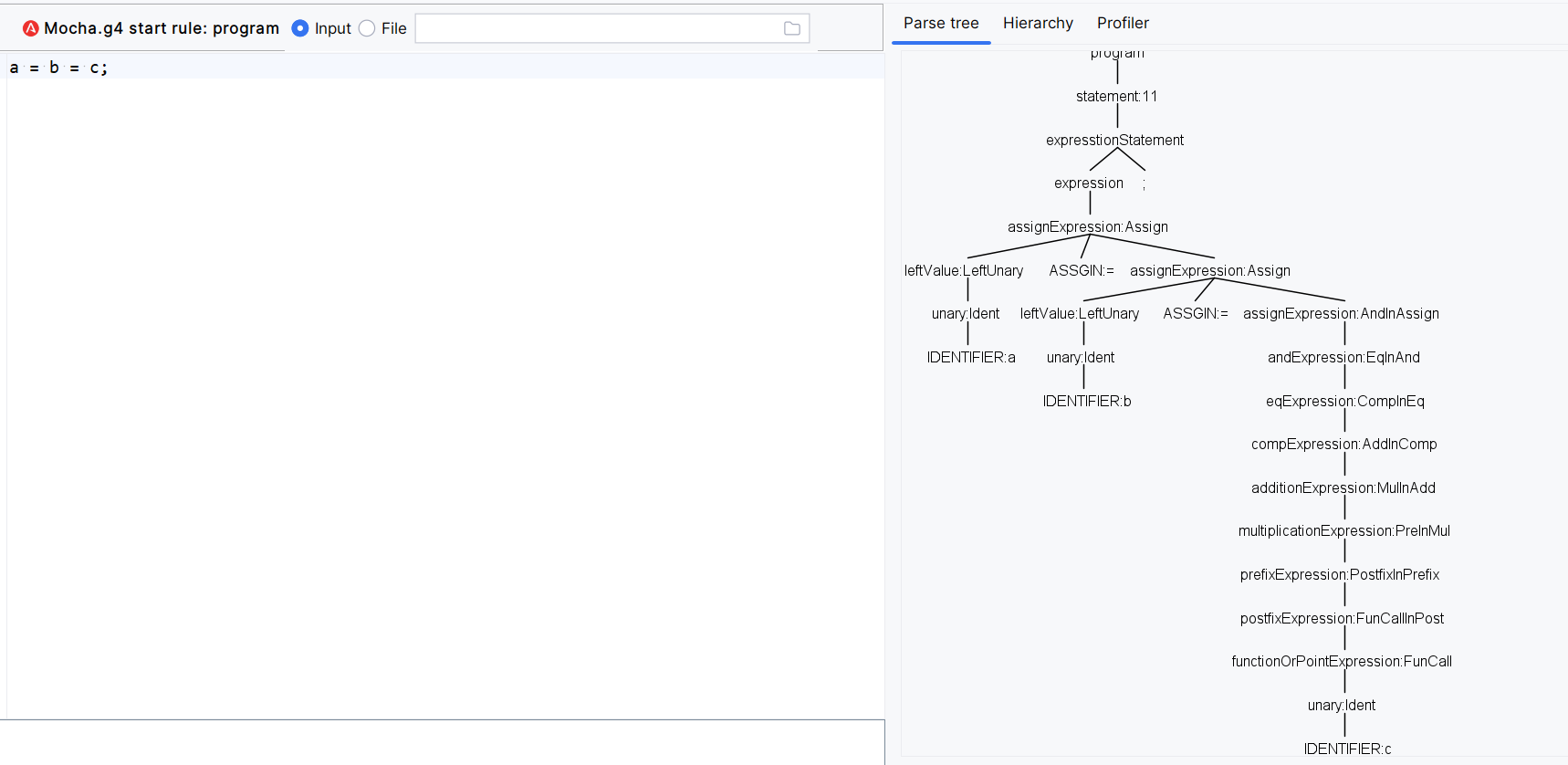
Task: Select prefixExpression:PostfixInPrefix node
Action: coord(1339,574)
